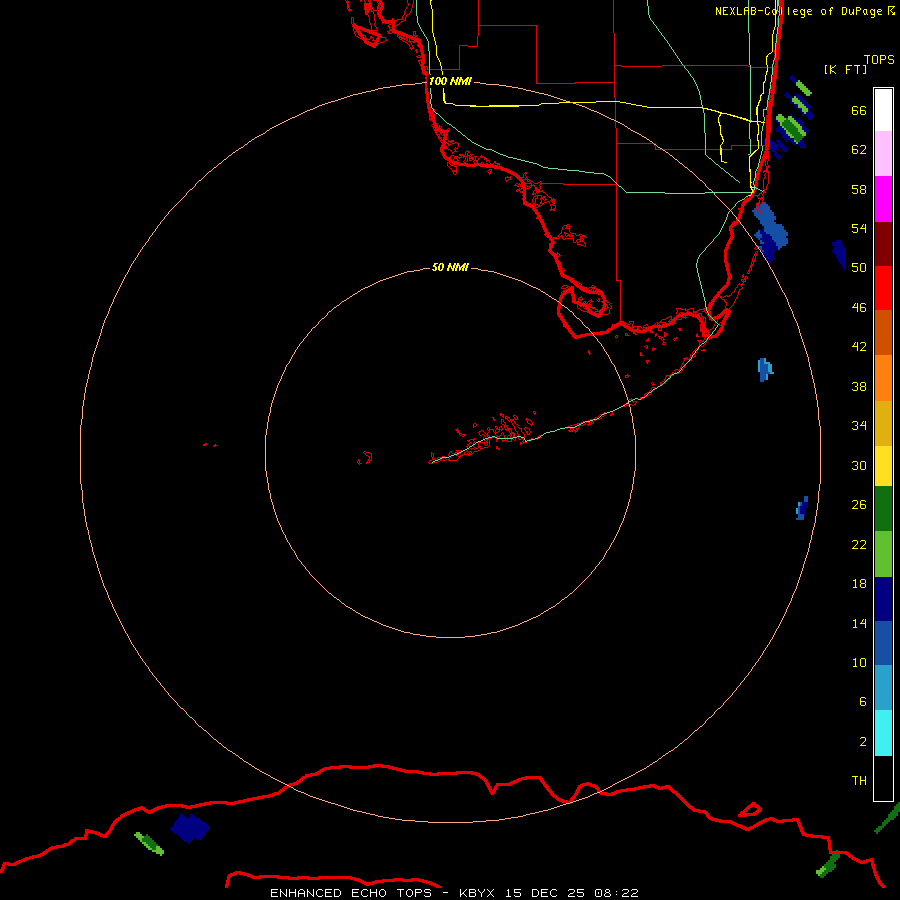Pick the cyan legend swatch
Screen dimensions: 900x900
pos(883,733)
